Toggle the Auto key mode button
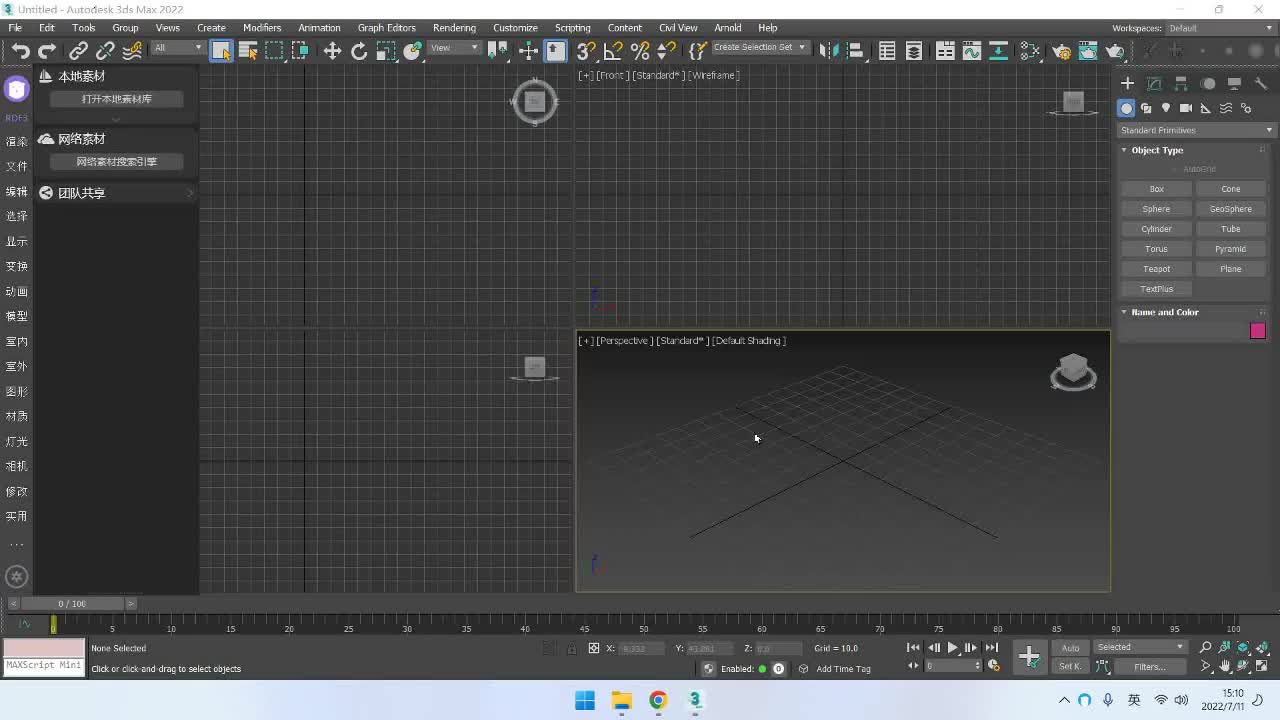This screenshot has height=720, width=1280. 1070,648
